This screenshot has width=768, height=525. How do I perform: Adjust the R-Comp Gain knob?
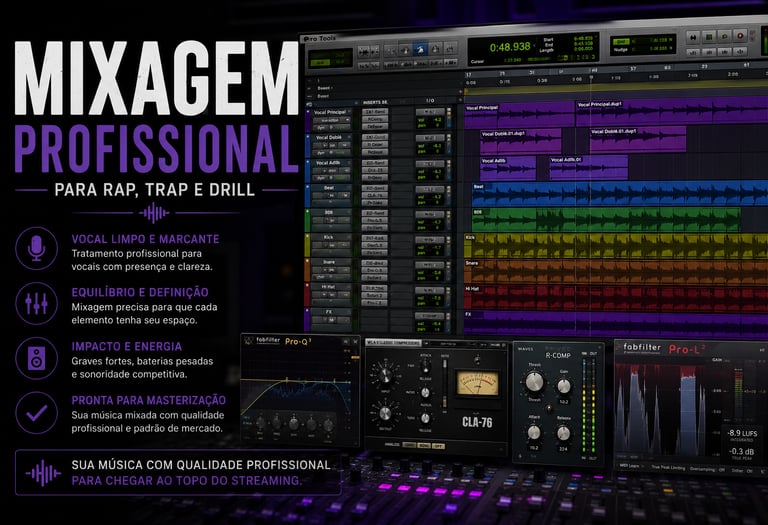[x=564, y=386]
